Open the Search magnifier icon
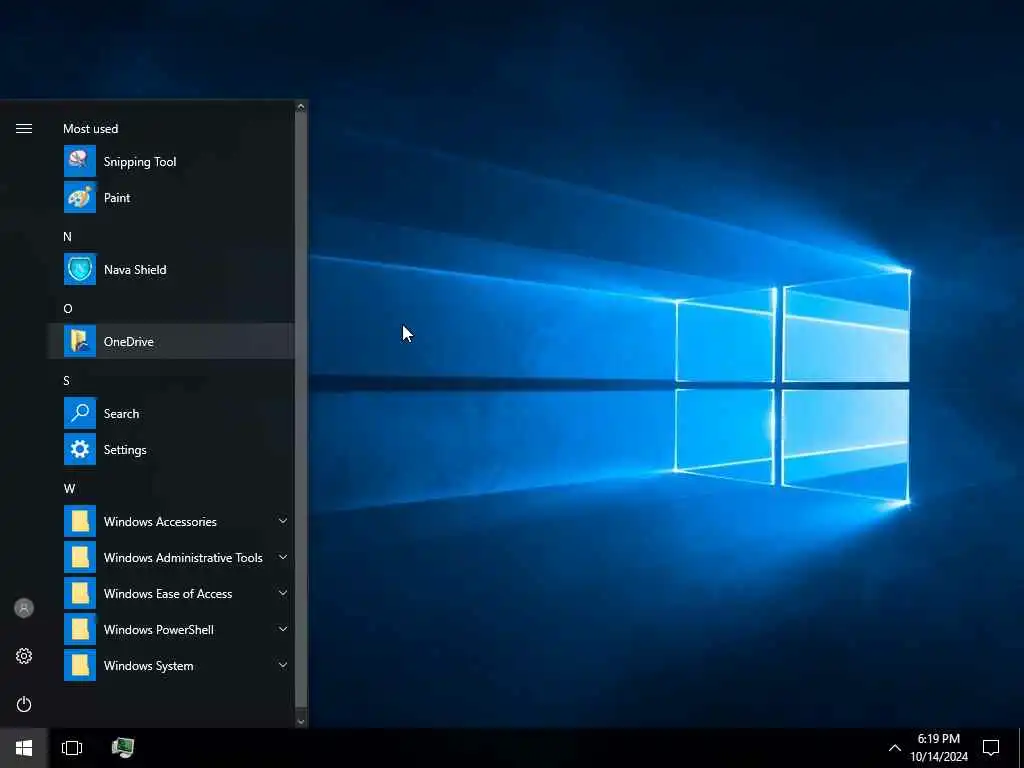This screenshot has height=768, width=1024. (80, 413)
